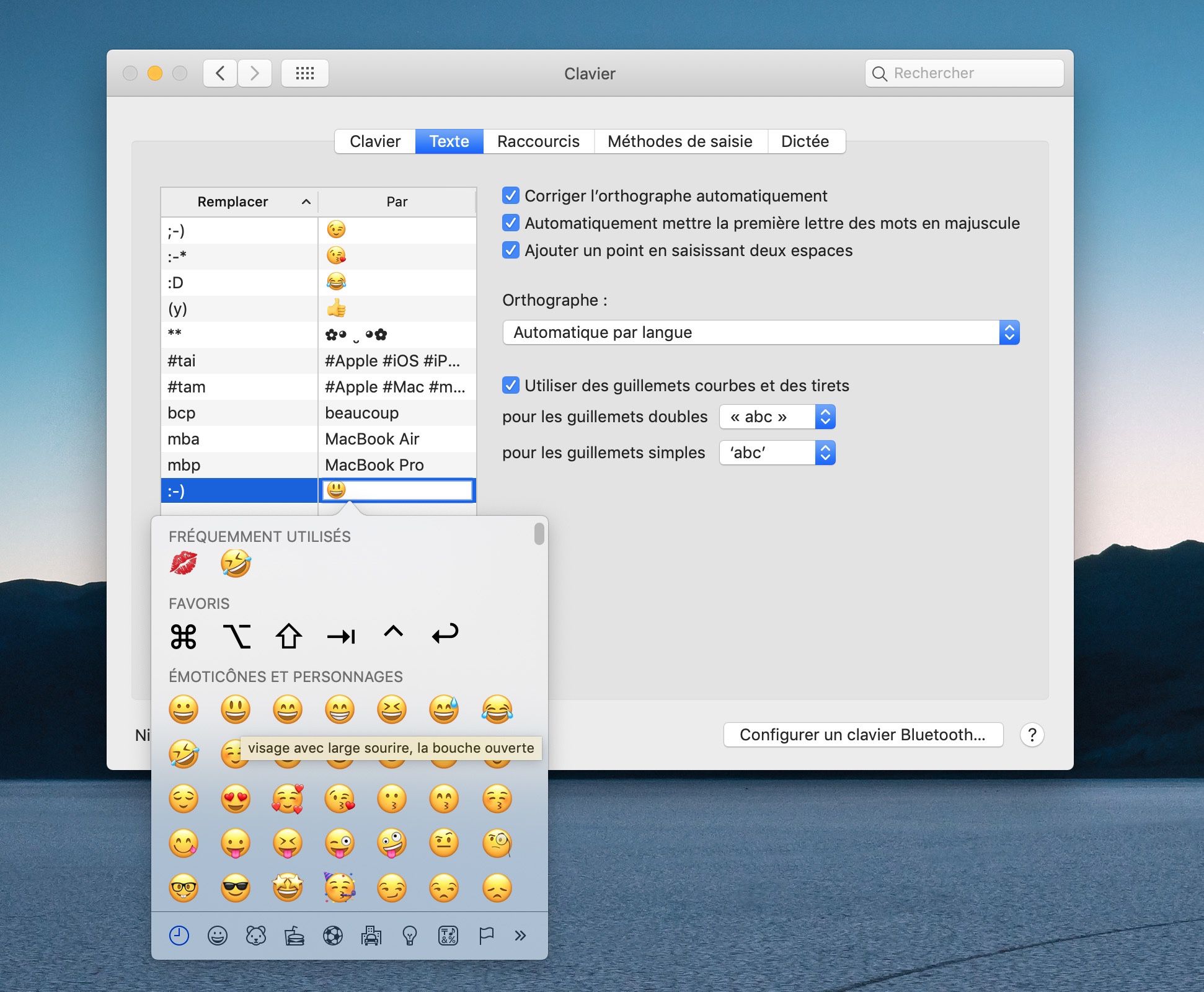The width and height of the screenshot is (1204, 992).
Task: Select the symbols emoji category
Action: tap(449, 936)
